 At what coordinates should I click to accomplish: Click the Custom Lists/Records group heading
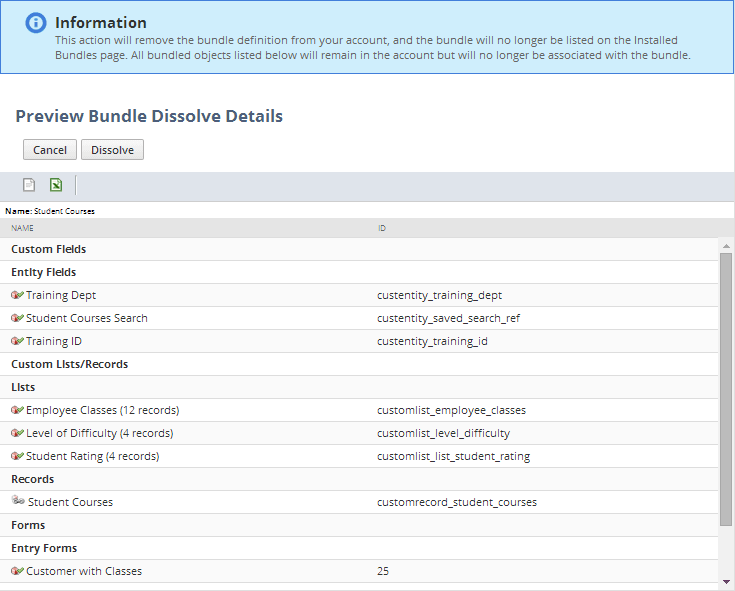pos(69,364)
